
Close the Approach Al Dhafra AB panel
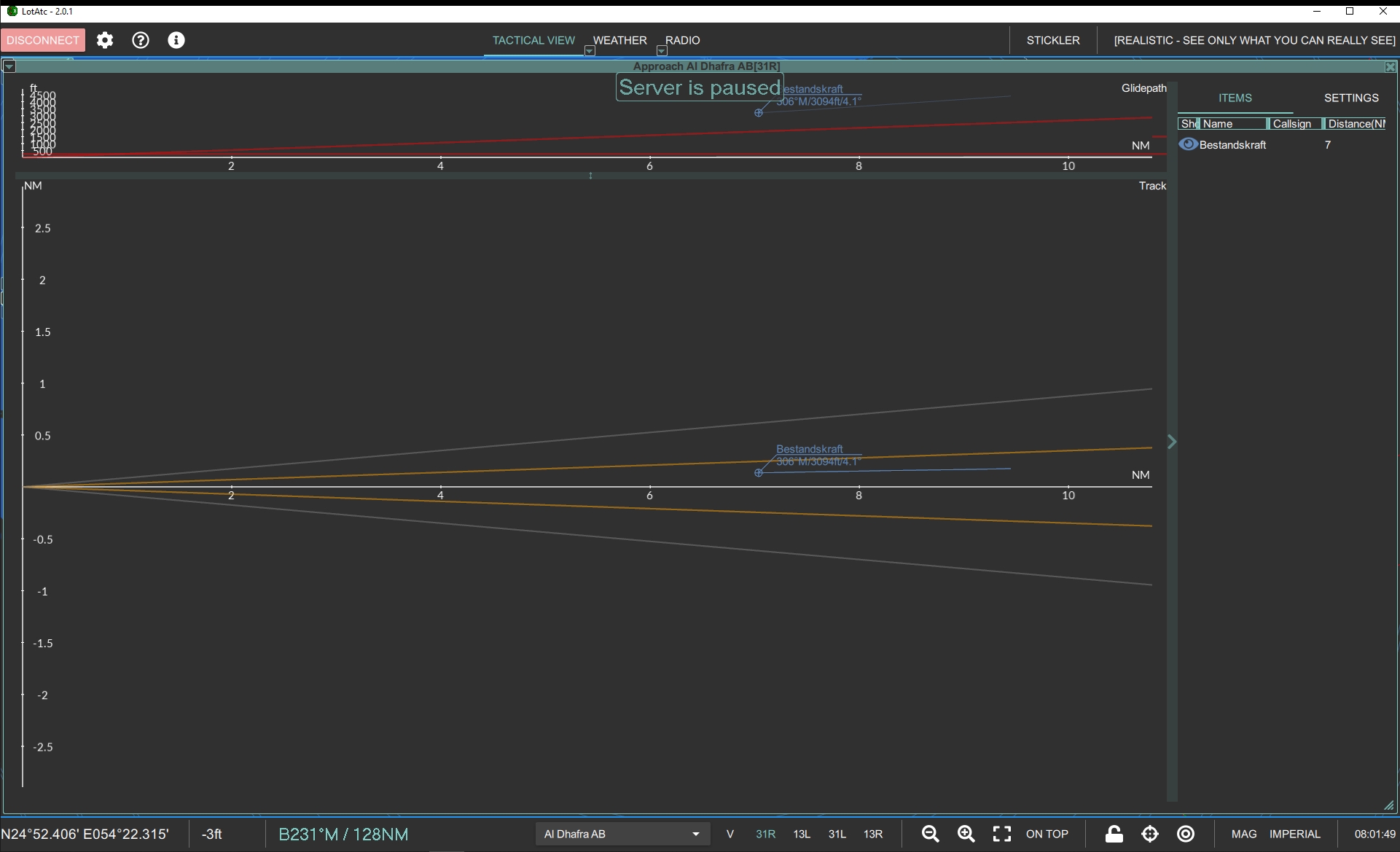[1391, 67]
